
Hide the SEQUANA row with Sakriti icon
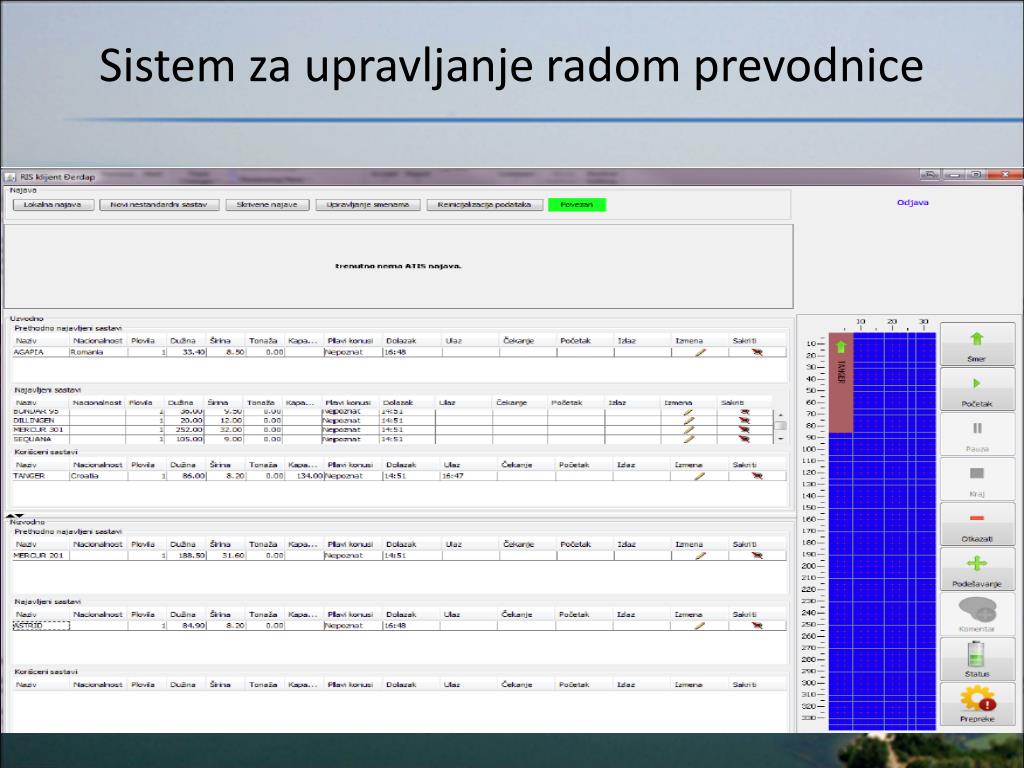click(744, 439)
